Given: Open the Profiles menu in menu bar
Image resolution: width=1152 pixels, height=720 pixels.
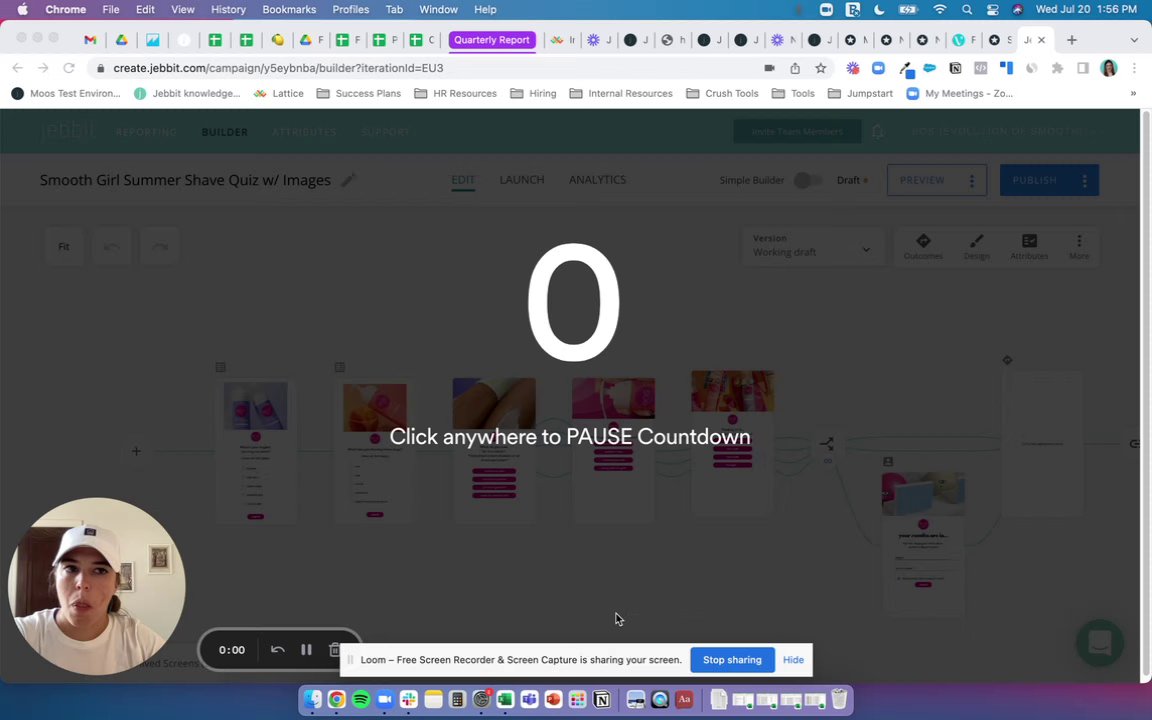Looking at the screenshot, I should tap(350, 10).
